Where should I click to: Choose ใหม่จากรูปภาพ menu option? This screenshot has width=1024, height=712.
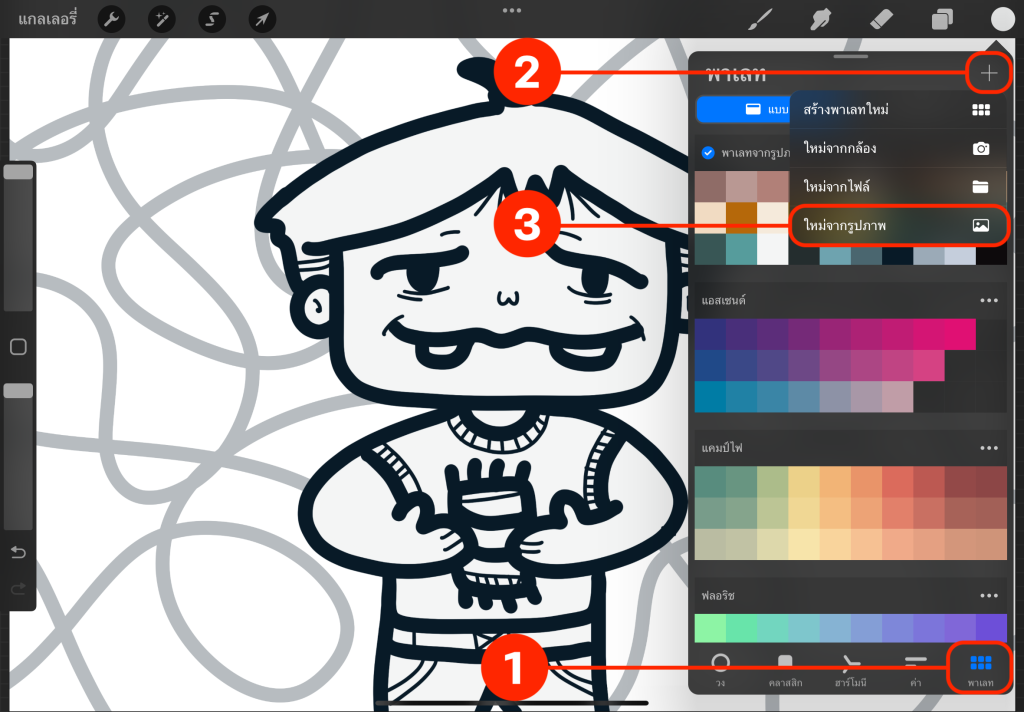(897, 226)
